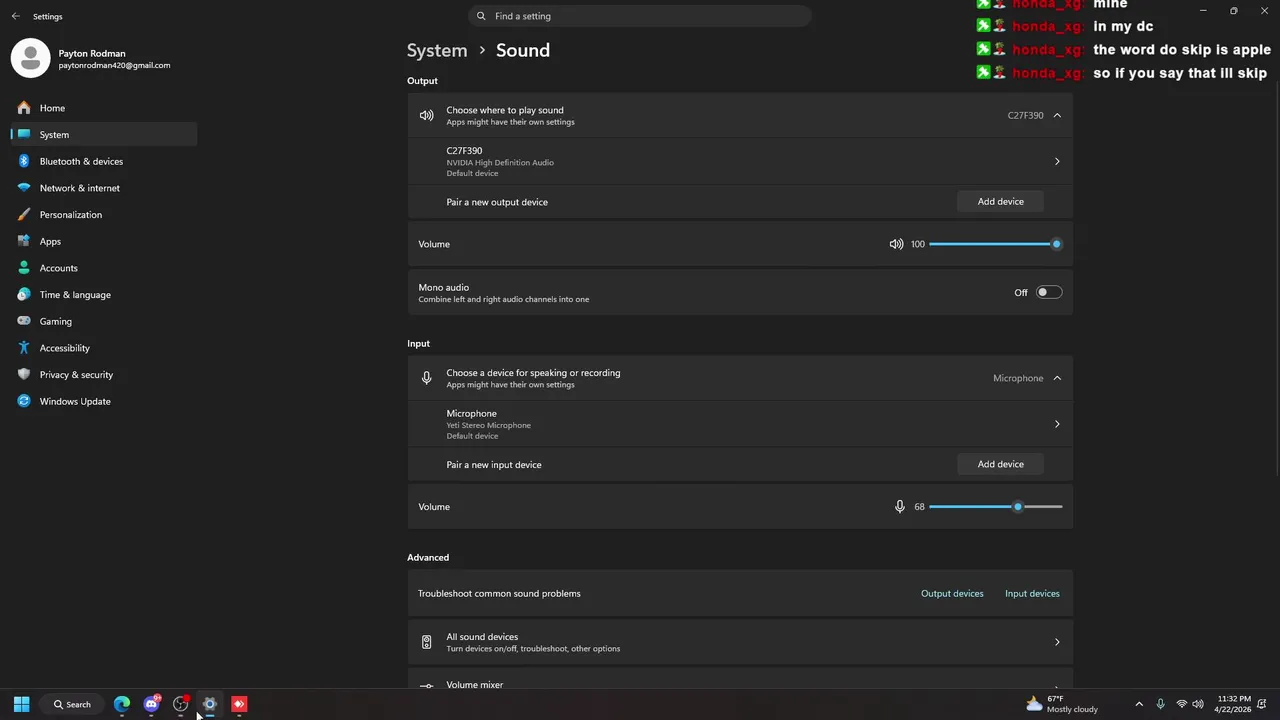Open taskbar clock and date
1280x720 pixels.
(x=1233, y=704)
